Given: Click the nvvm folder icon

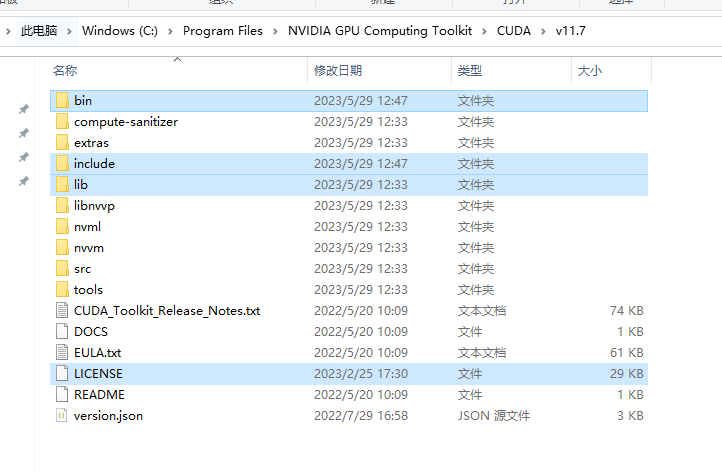Looking at the screenshot, I should tap(62, 248).
